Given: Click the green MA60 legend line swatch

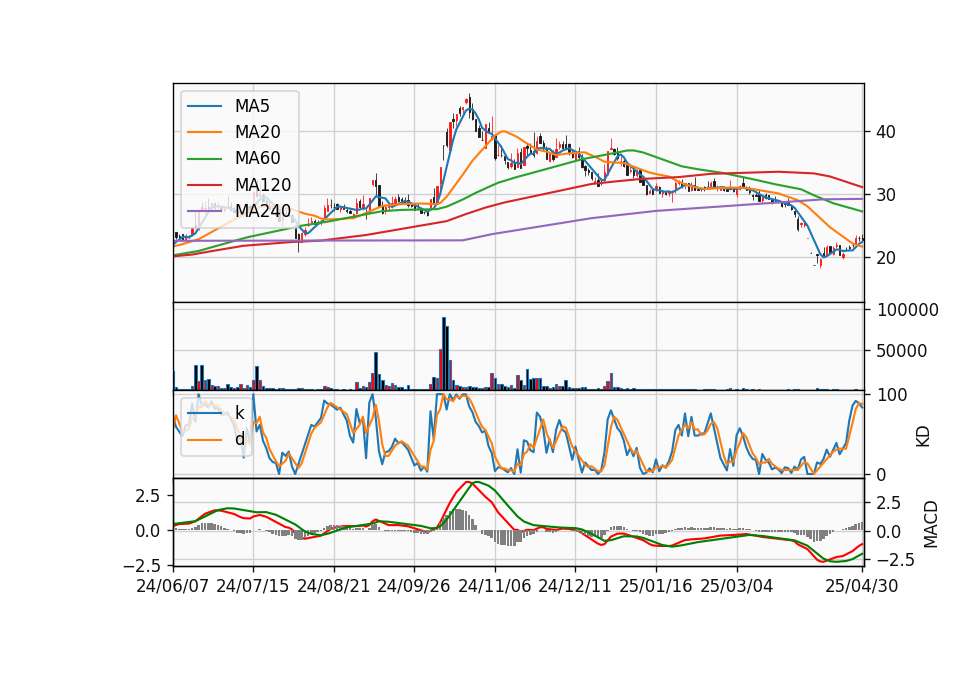Looking at the screenshot, I should click(x=204, y=159).
